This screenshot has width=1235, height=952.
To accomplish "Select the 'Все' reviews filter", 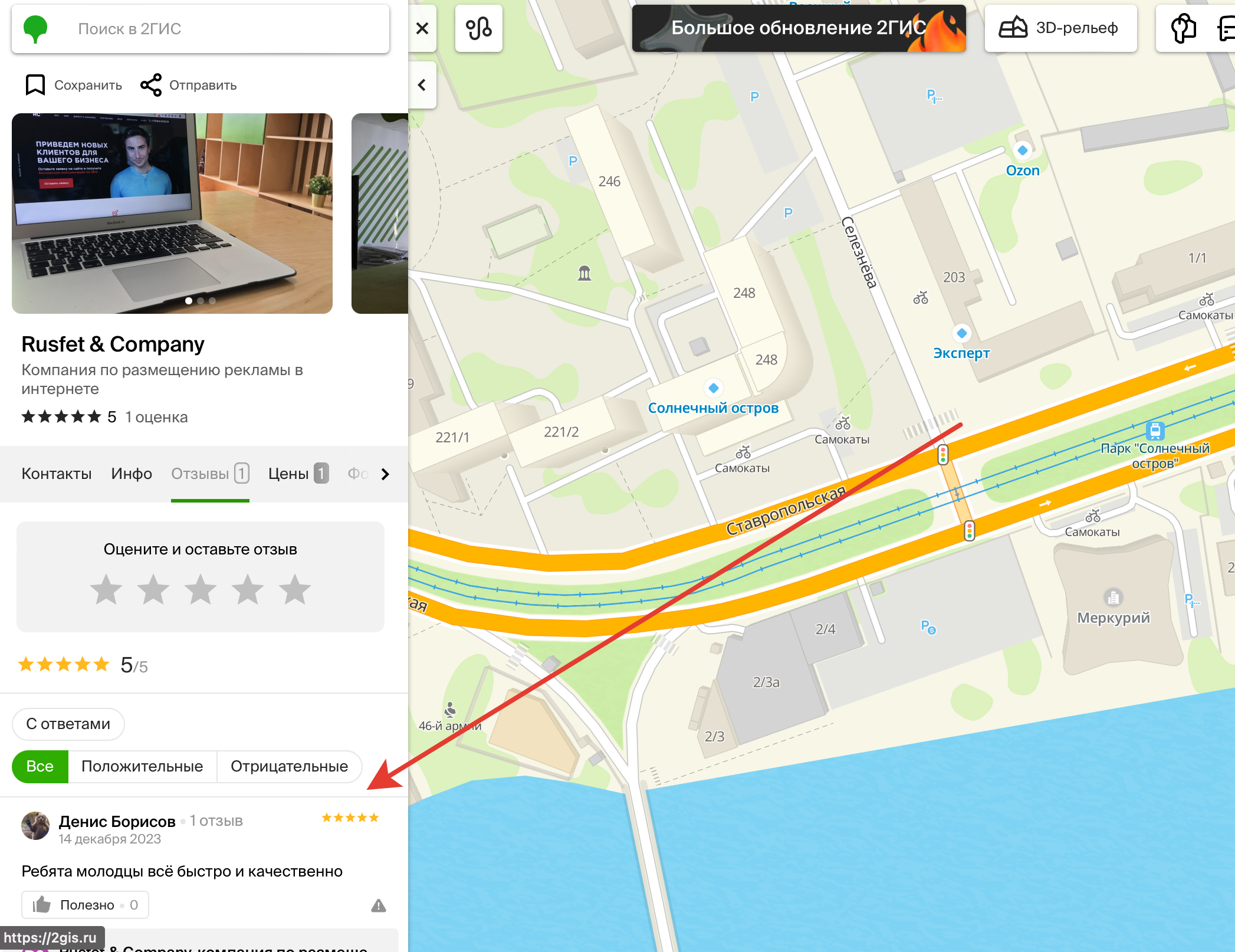I will point(40,766).
